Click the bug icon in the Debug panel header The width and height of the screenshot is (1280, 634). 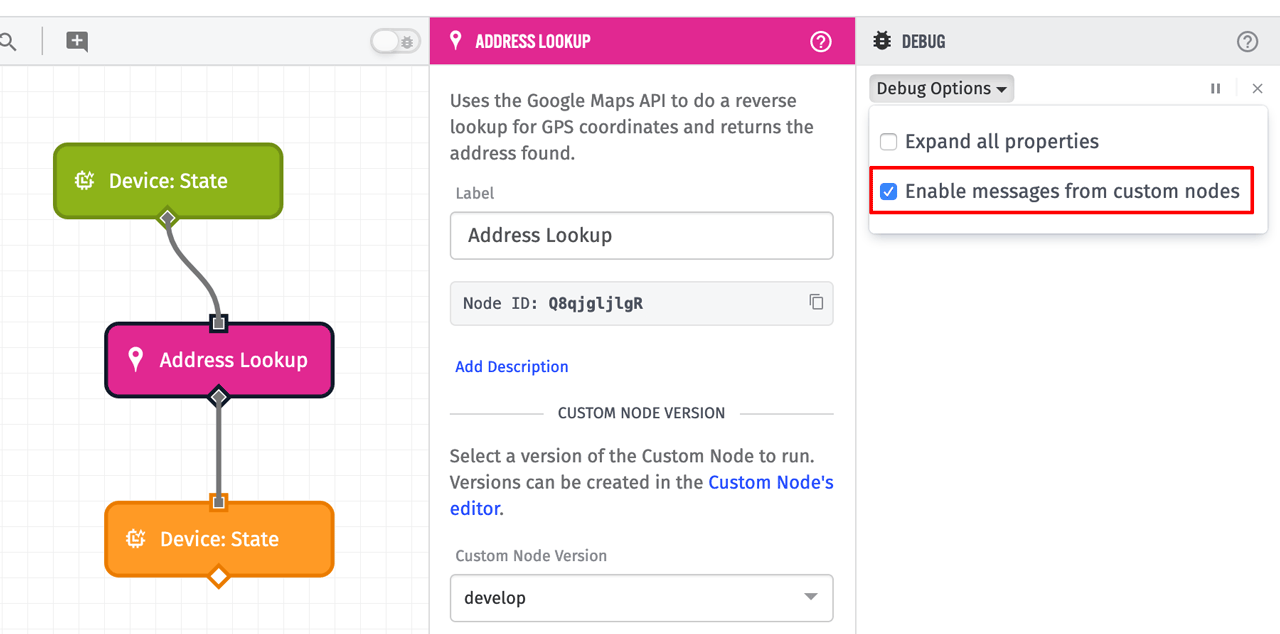881,41
